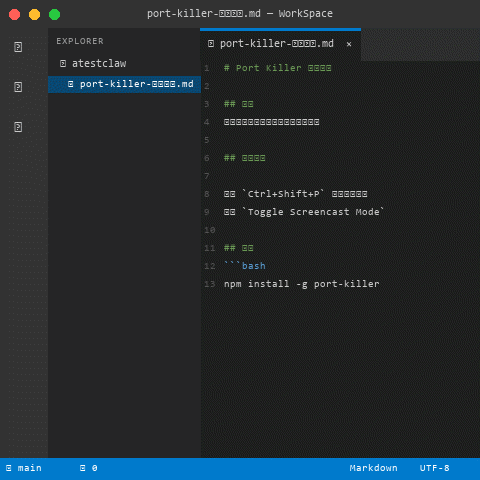Click the green zoom window button
The image size is (480, 480).
[x=55, y=15]
